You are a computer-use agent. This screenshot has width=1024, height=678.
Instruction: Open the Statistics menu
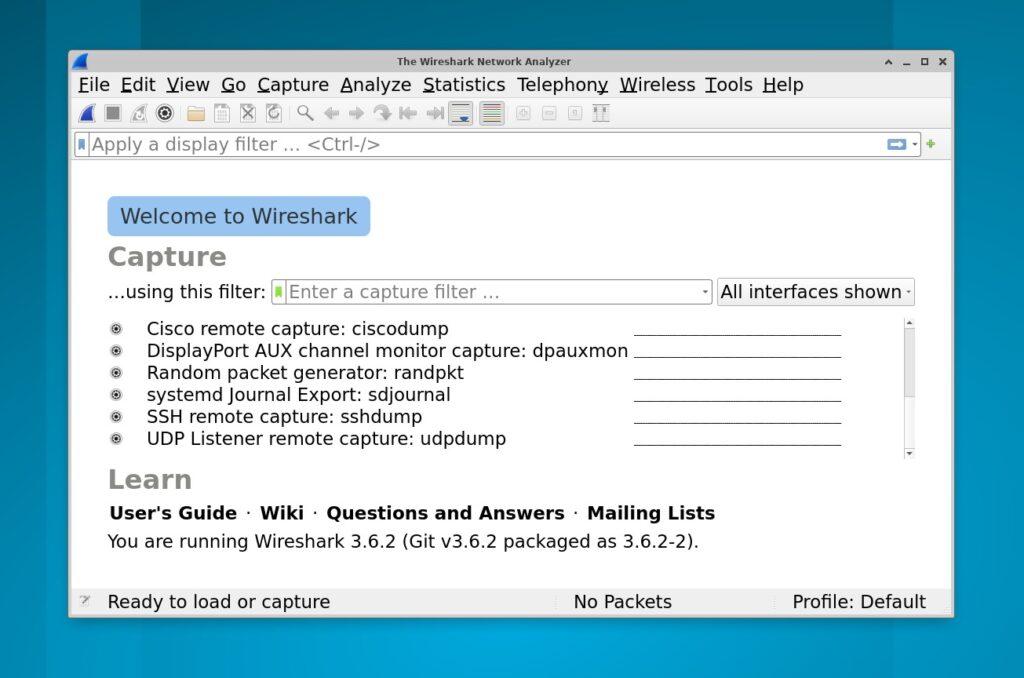coord(463,85)
